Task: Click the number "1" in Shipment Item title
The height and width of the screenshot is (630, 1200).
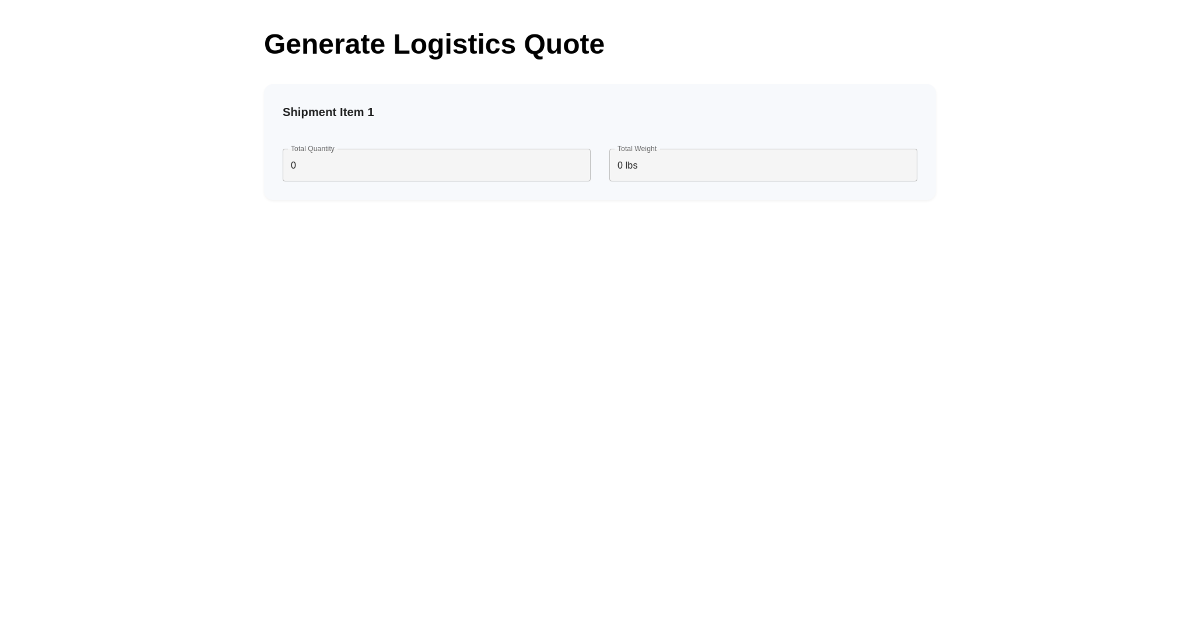Action: coord(370,112)
